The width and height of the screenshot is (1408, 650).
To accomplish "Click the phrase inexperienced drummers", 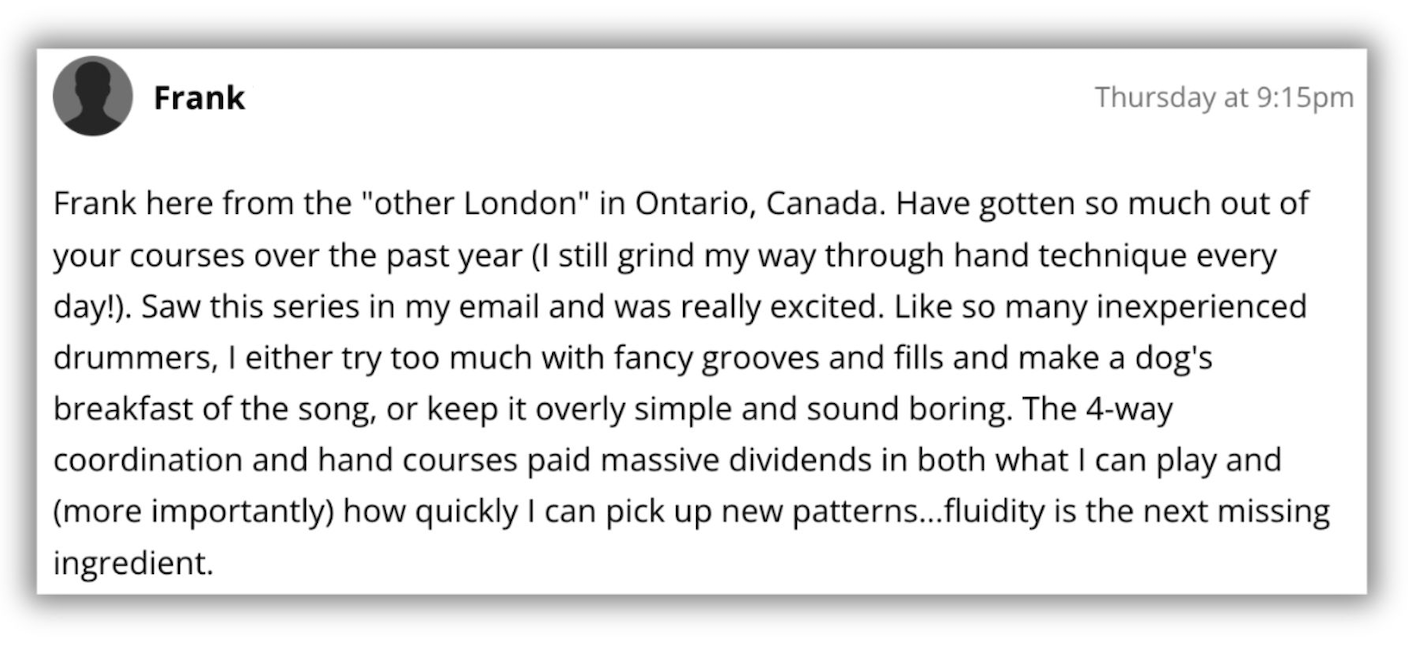I will (x=1200, y=307).
